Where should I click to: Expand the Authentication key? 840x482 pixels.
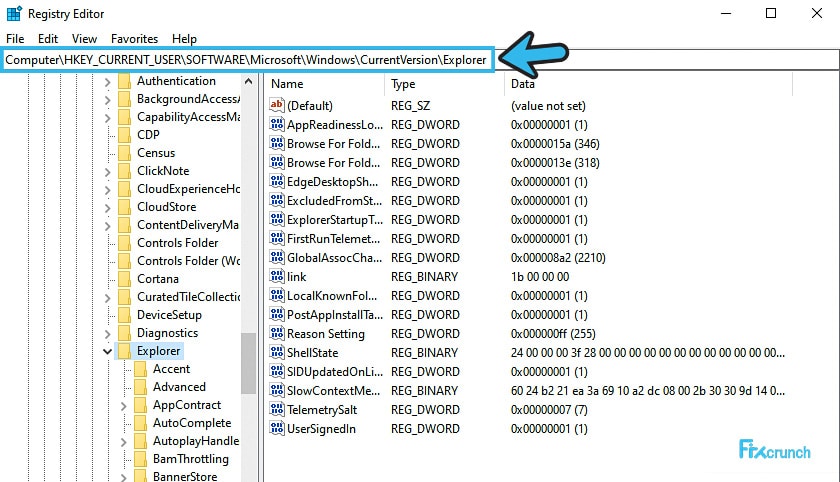107,82
